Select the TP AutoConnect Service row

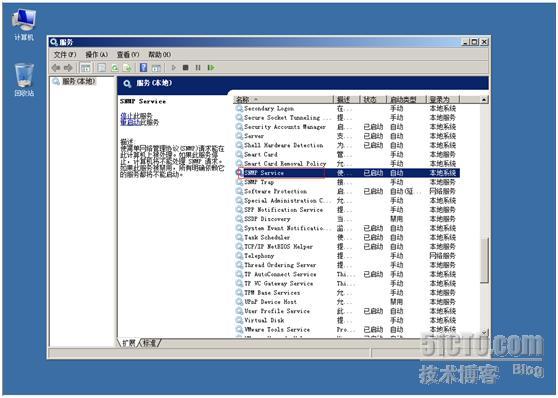click(x=347, y=274)
